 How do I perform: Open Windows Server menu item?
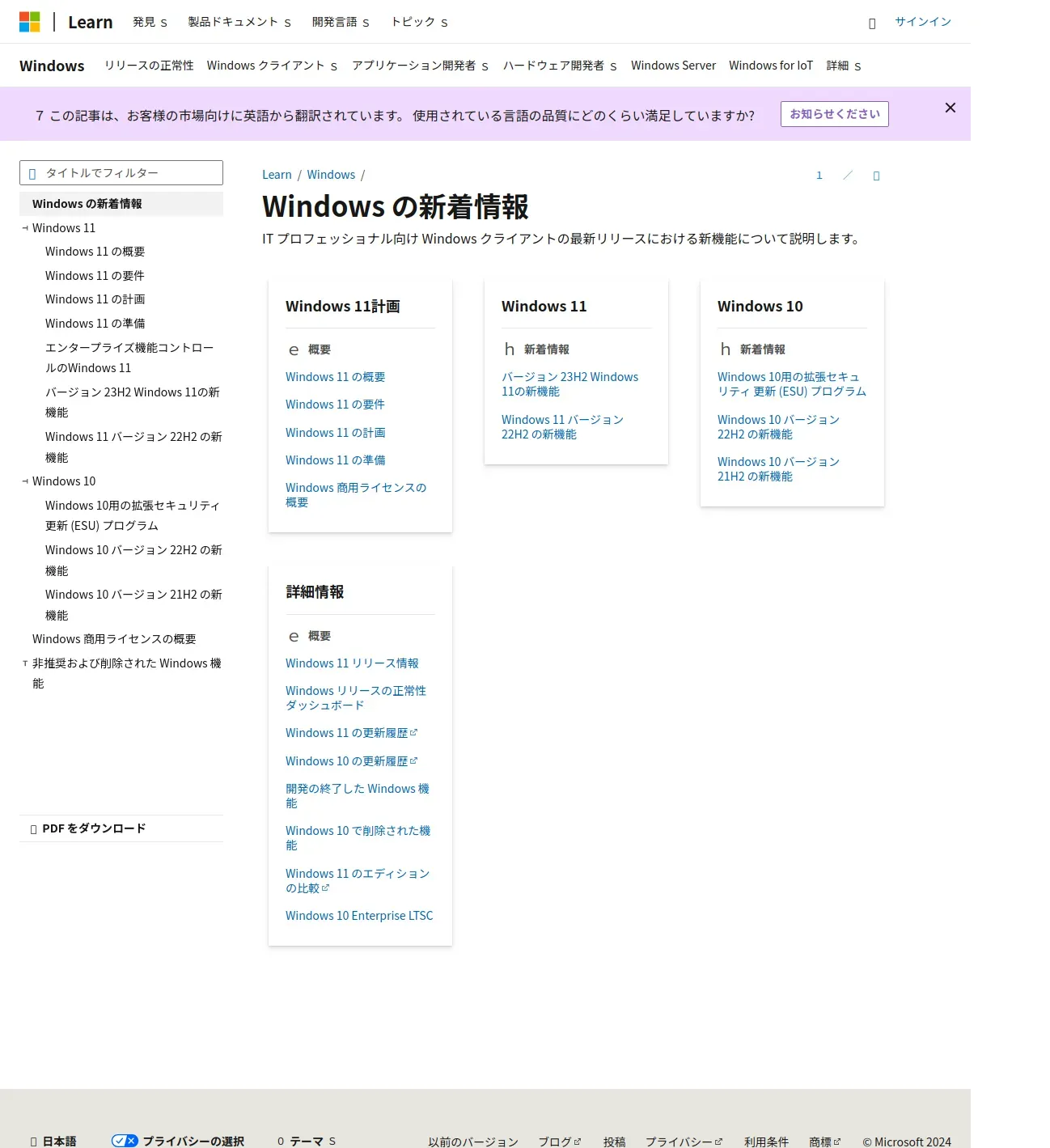click(673, 66)
